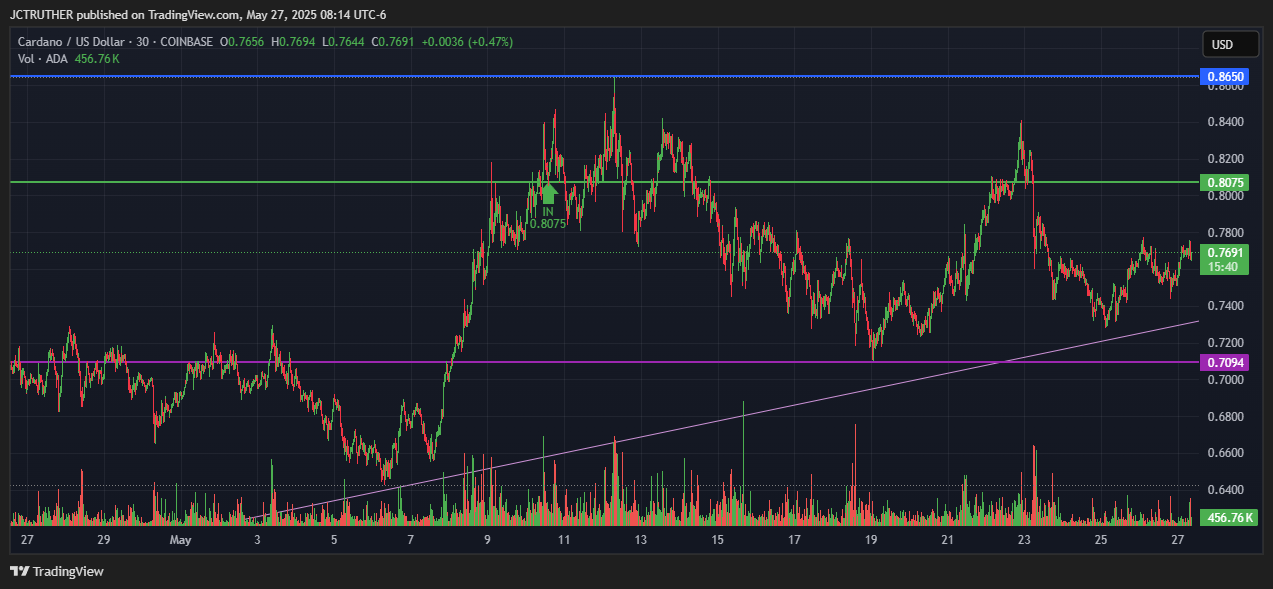1273x589 pixels.
Task: Click the 29 date label on the time axis
Action: (104, 540)
